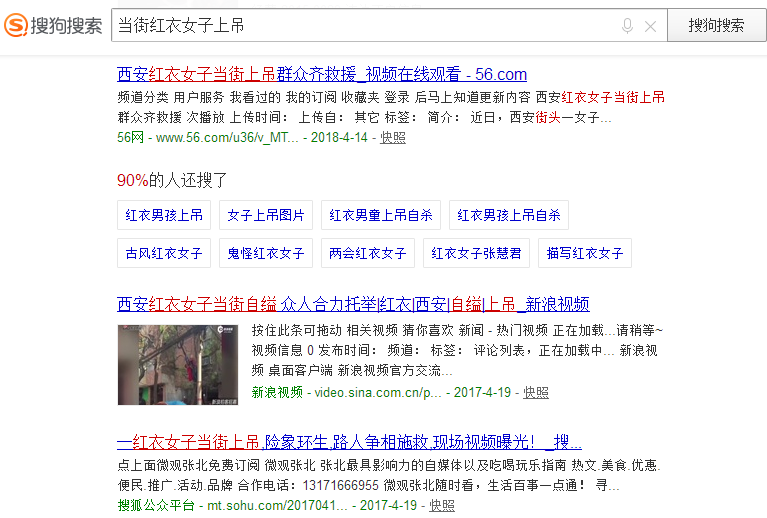Click the Sogou search logo
This screenshot has width=767, height=518.
pyautogui.click(x=52, y=25)
